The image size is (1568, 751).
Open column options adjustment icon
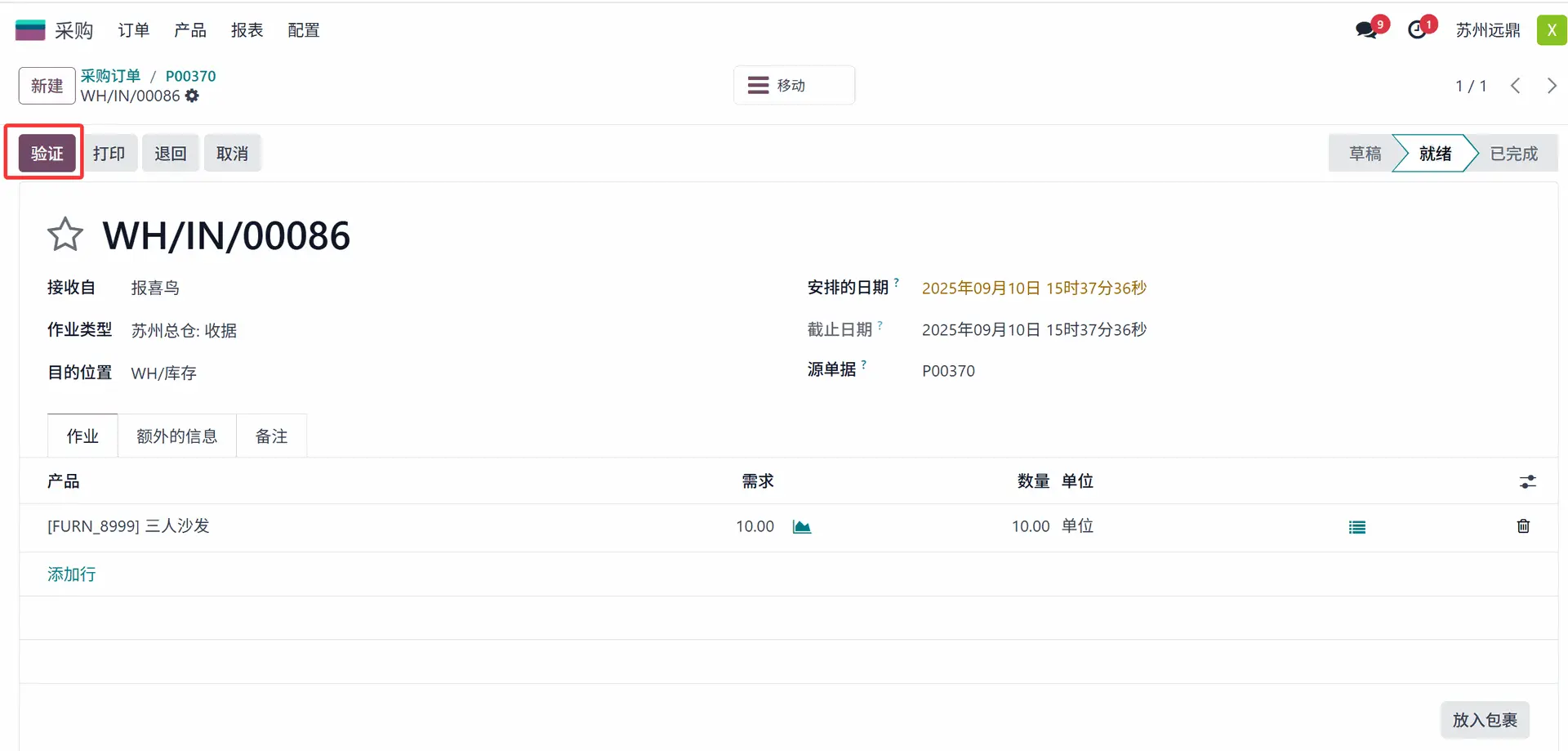click(1527, 481)
